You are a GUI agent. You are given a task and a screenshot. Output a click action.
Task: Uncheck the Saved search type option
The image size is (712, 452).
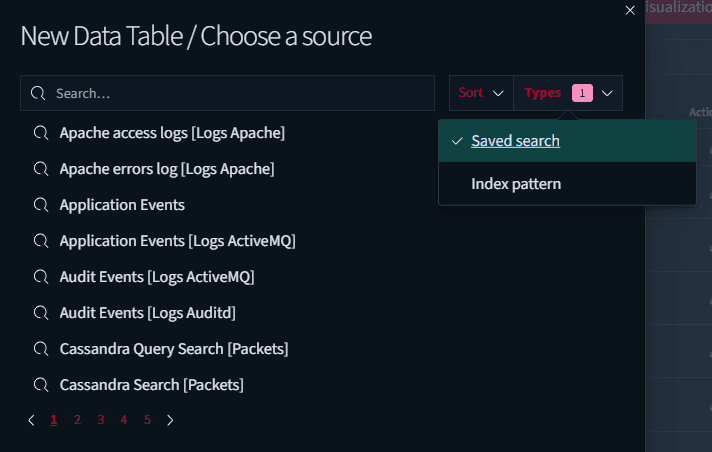click(x=567, y=141)
